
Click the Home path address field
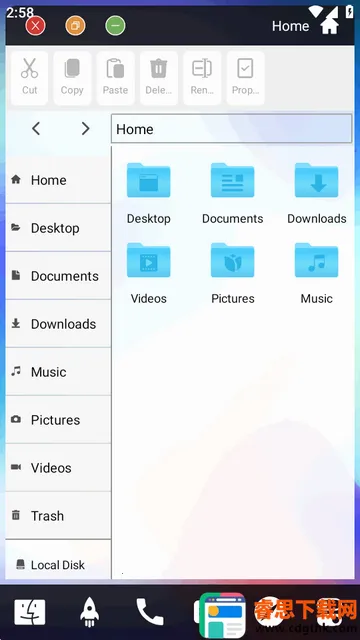231,129
